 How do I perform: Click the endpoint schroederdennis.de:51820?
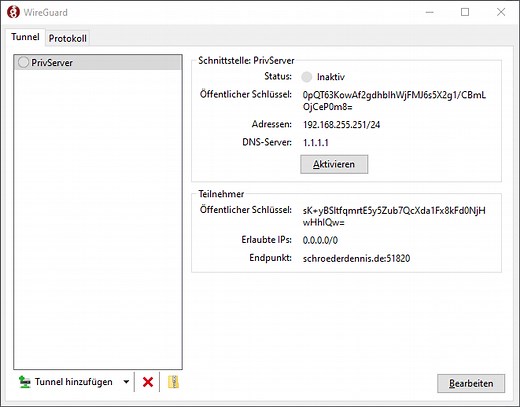tap(356, 258)
